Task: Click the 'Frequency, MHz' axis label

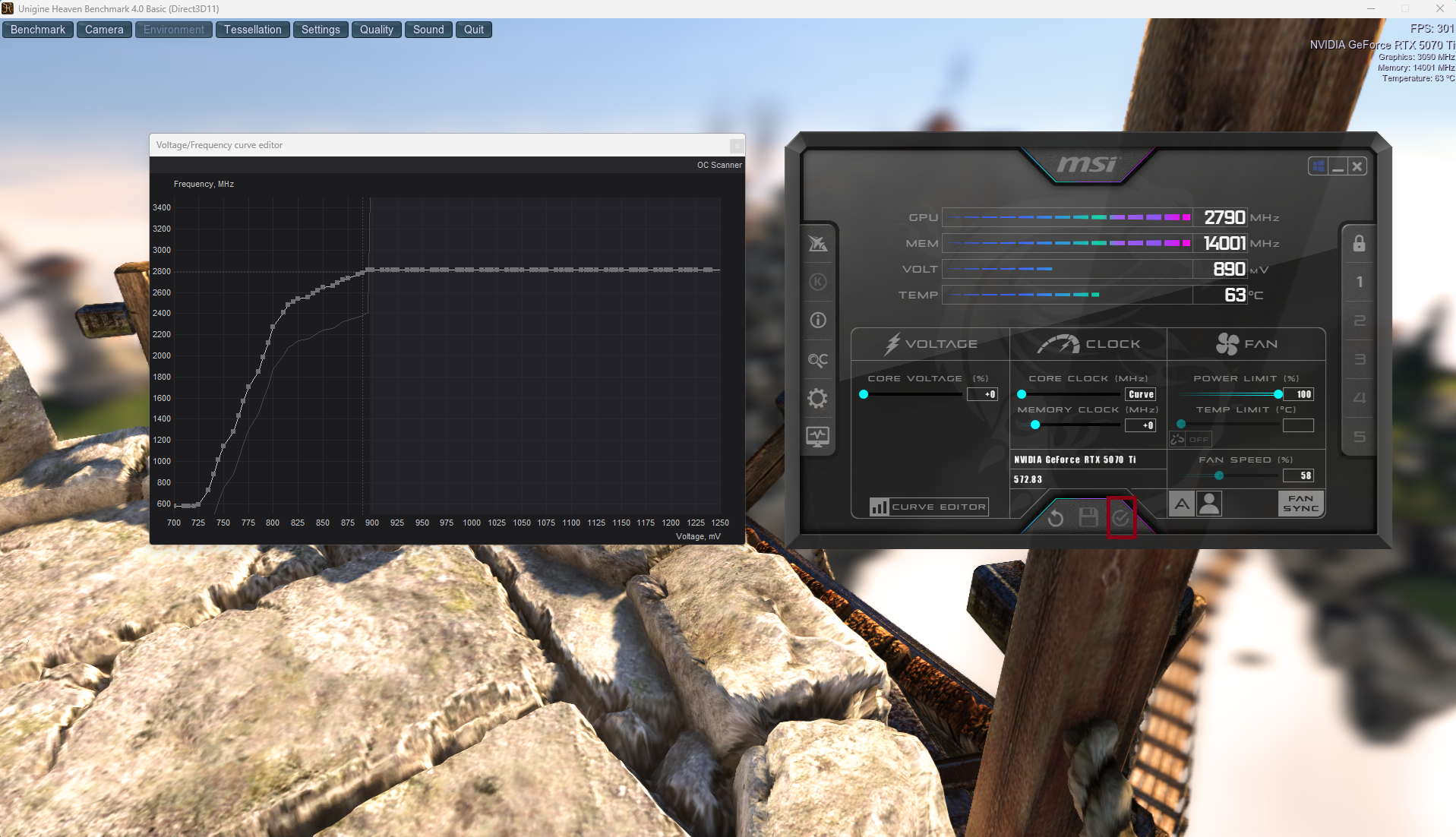Action: point(204,185)
